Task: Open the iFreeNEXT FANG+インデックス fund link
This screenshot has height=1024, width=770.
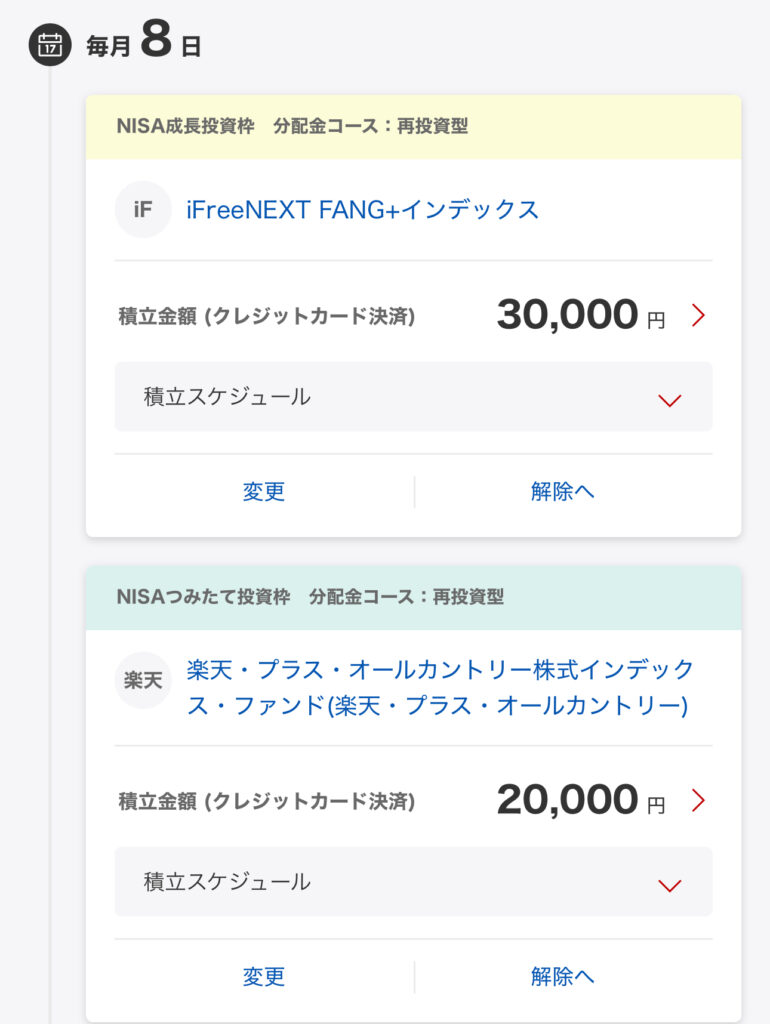Action: [362, 209]
